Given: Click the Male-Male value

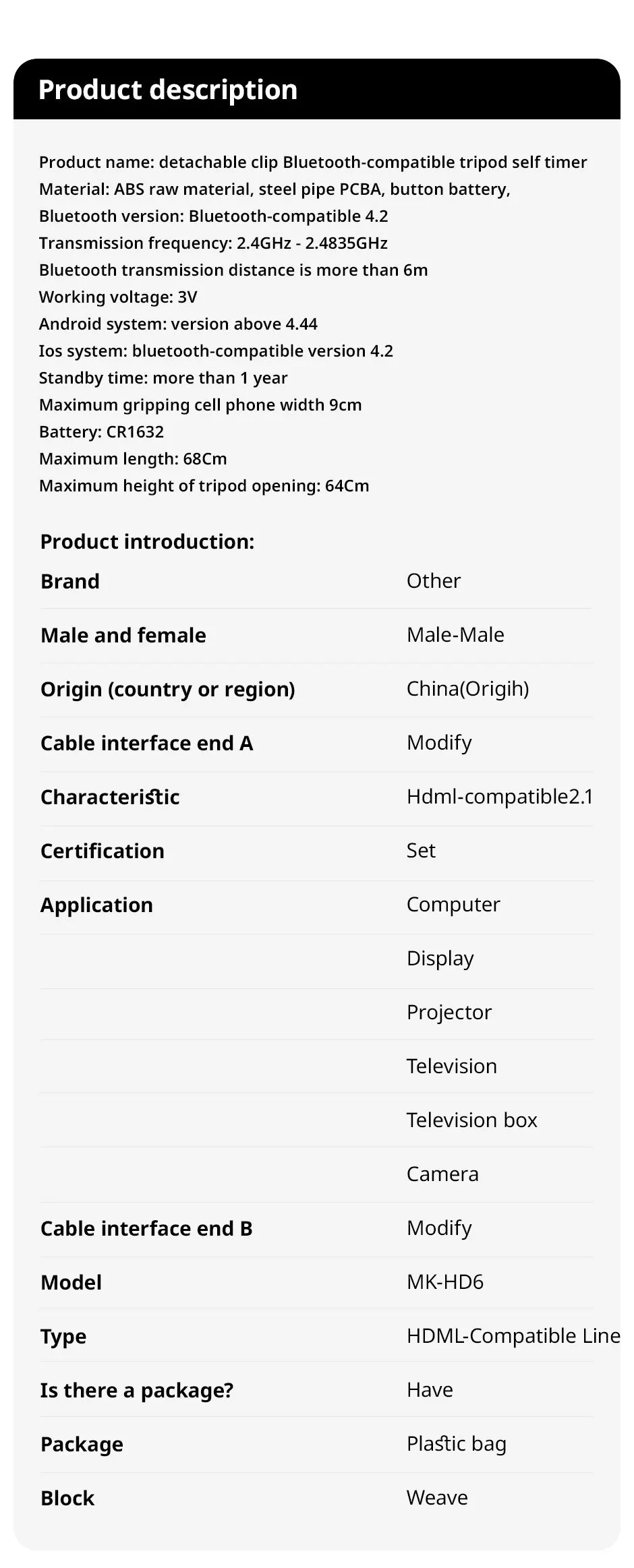Looking at the screenshot, I should point(455,634).
